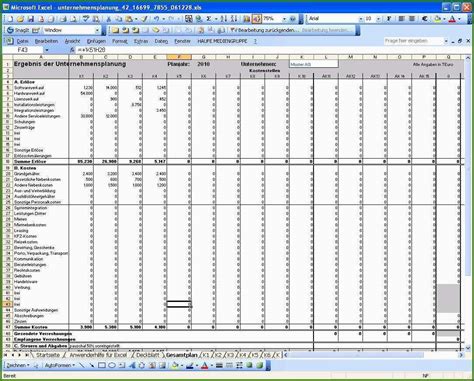The width and height of the screenshot is (474, 381).
Task: Save the workbook using the floppy disk icon
Action: pyautogui.click(x=31, y=19)
